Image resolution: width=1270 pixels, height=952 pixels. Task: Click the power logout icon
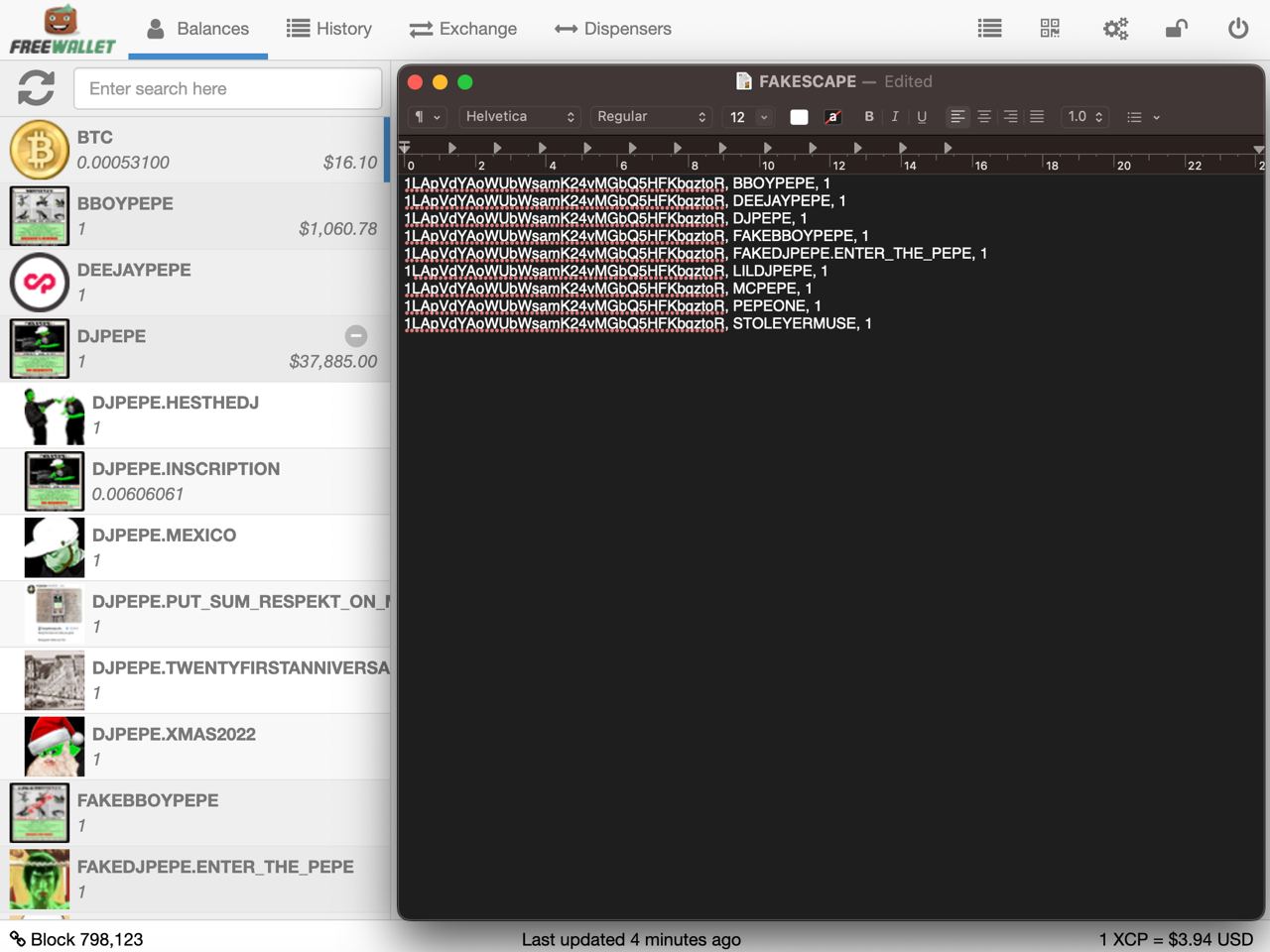point(1237,29)
